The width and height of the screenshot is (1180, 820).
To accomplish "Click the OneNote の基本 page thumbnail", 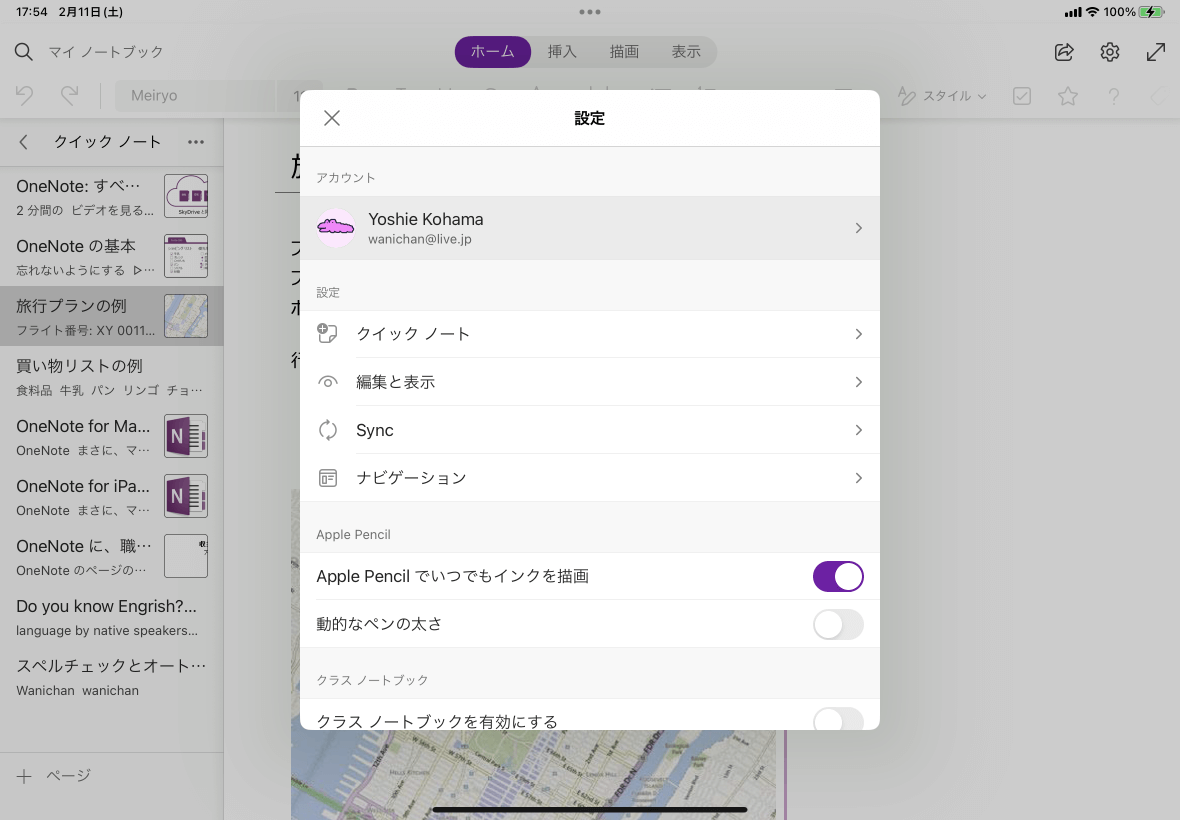I will click(186, 256).
